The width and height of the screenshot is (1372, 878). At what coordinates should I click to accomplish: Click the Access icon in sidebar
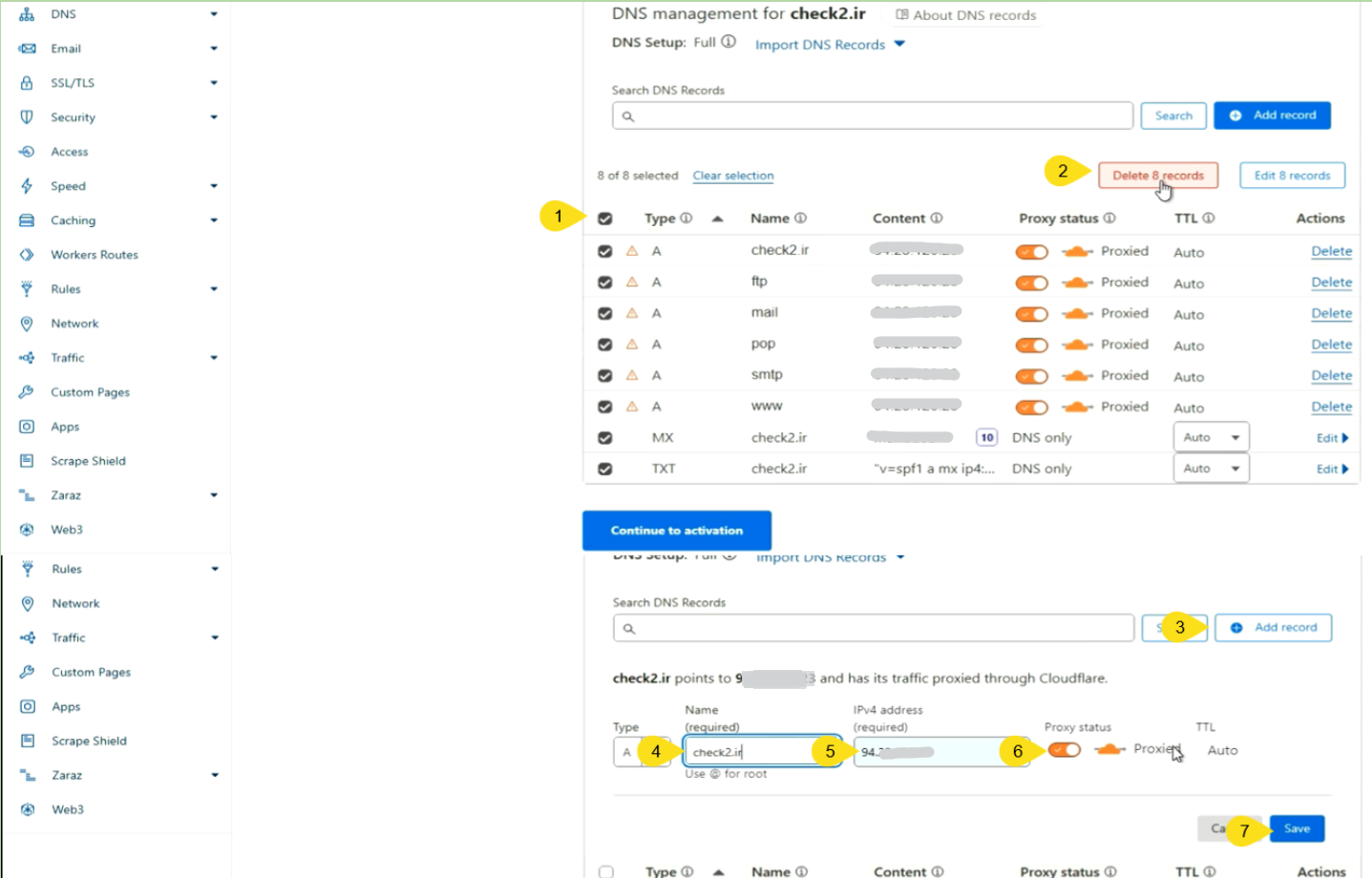click(x=27, y=152)
